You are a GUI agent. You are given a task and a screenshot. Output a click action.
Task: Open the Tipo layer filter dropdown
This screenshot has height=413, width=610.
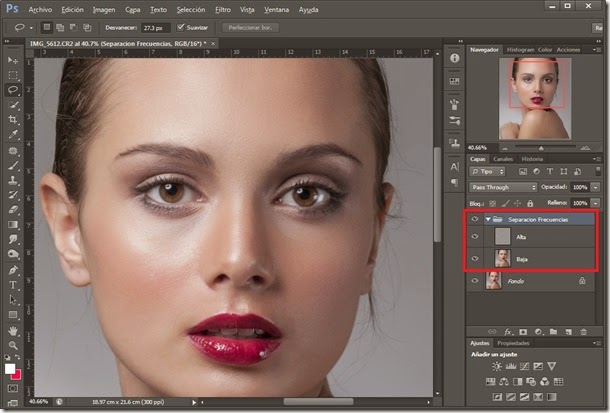[487, 172]
